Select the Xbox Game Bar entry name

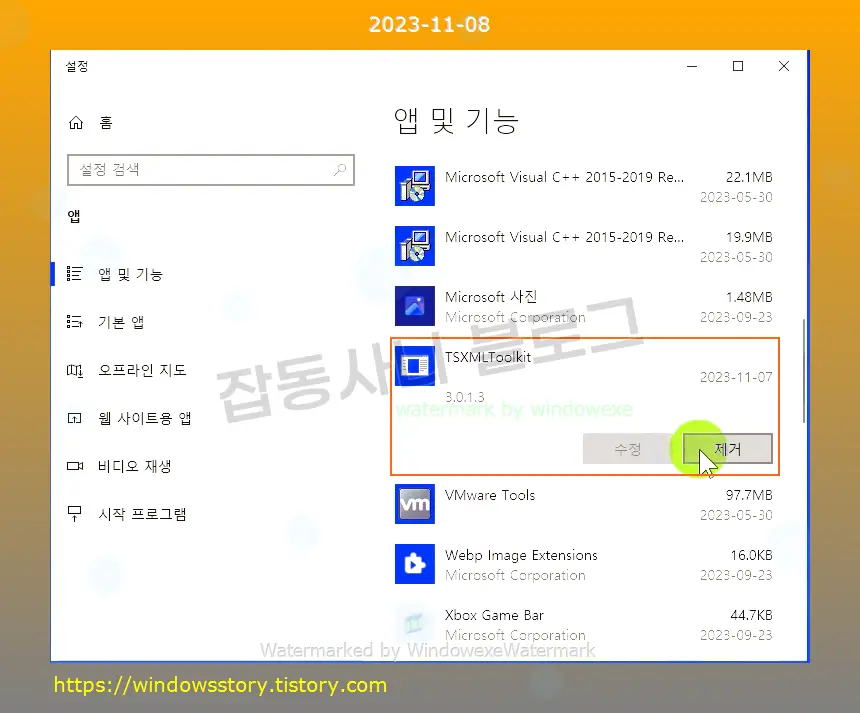point(494,615)
